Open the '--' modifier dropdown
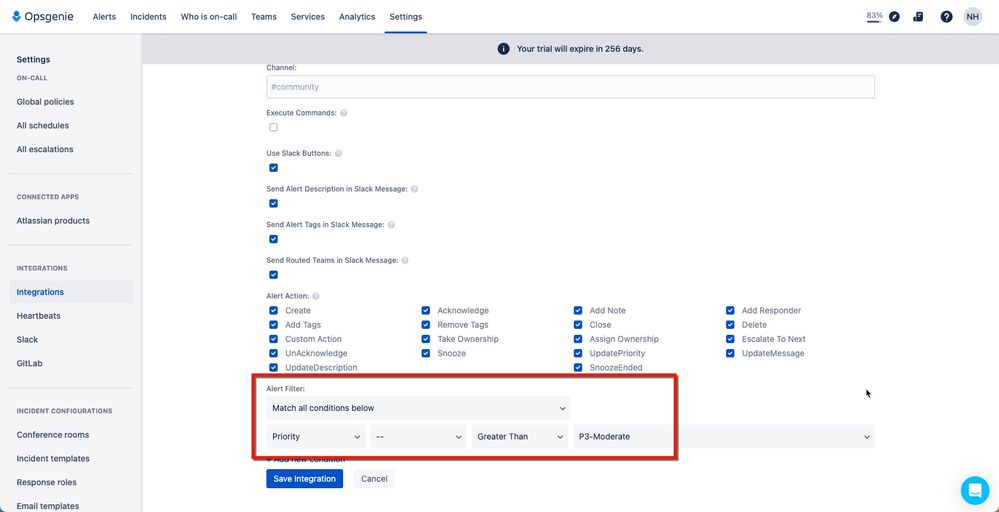 (x=419, y=437)
